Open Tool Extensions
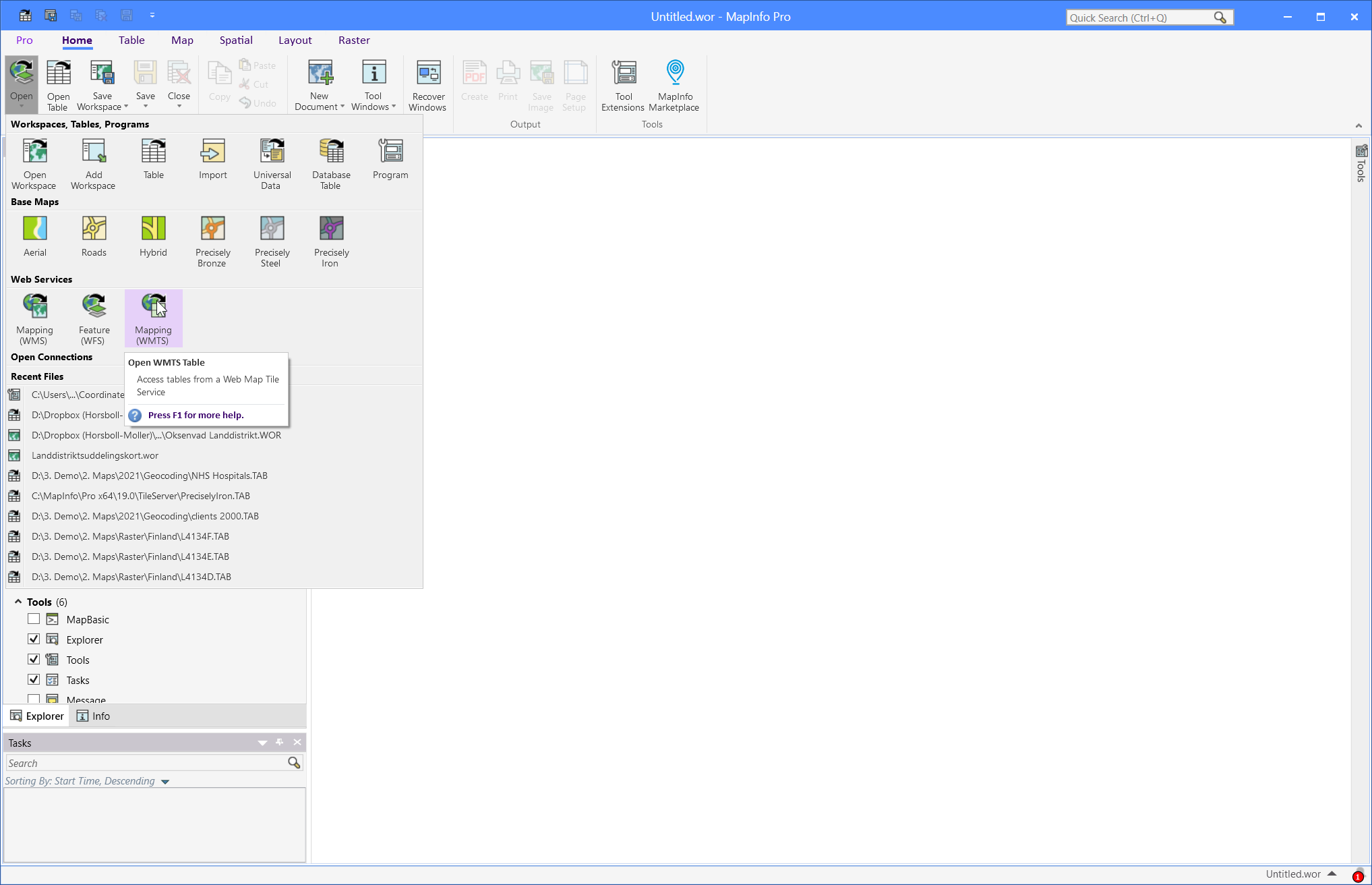1372x885 pixels. tap(623, 85)
